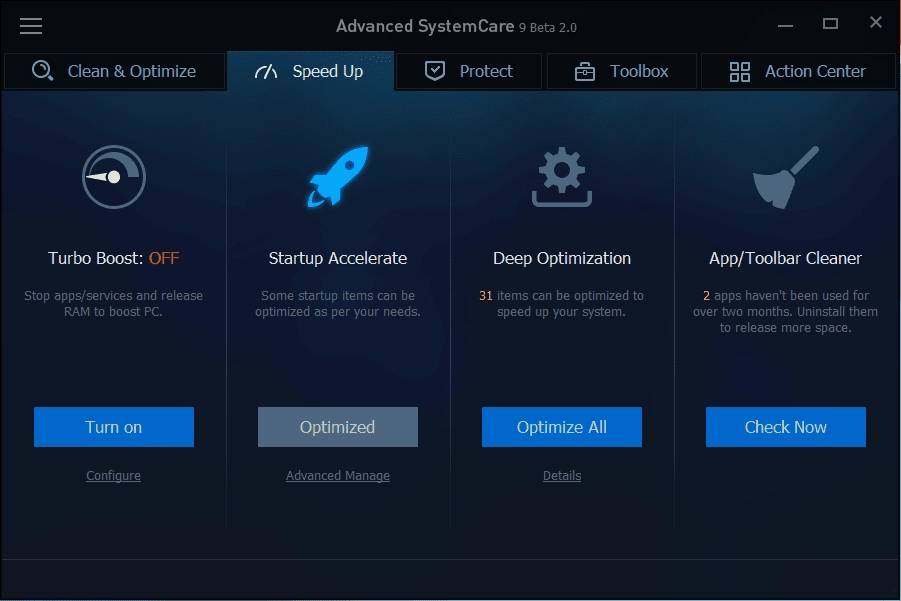Click the '31 items can be optimized' description
This screenshot has height=601, width=901.
coord(561,303)
